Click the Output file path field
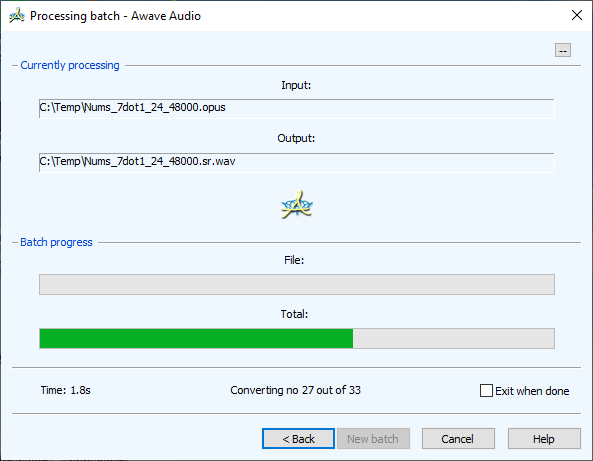This screenshot has width=593, height=461. tap(297, 162)
